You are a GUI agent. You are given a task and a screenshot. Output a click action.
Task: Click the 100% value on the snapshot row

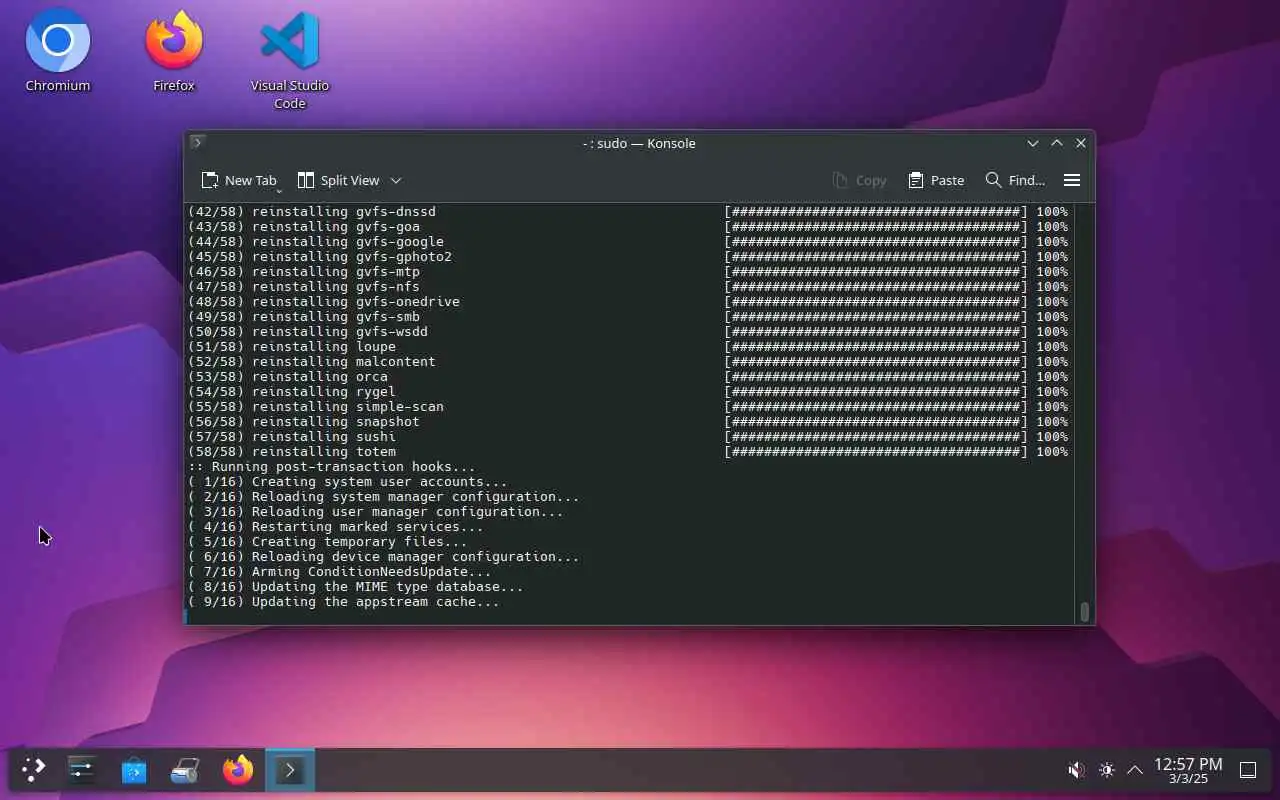click(x=1052, y=422)
